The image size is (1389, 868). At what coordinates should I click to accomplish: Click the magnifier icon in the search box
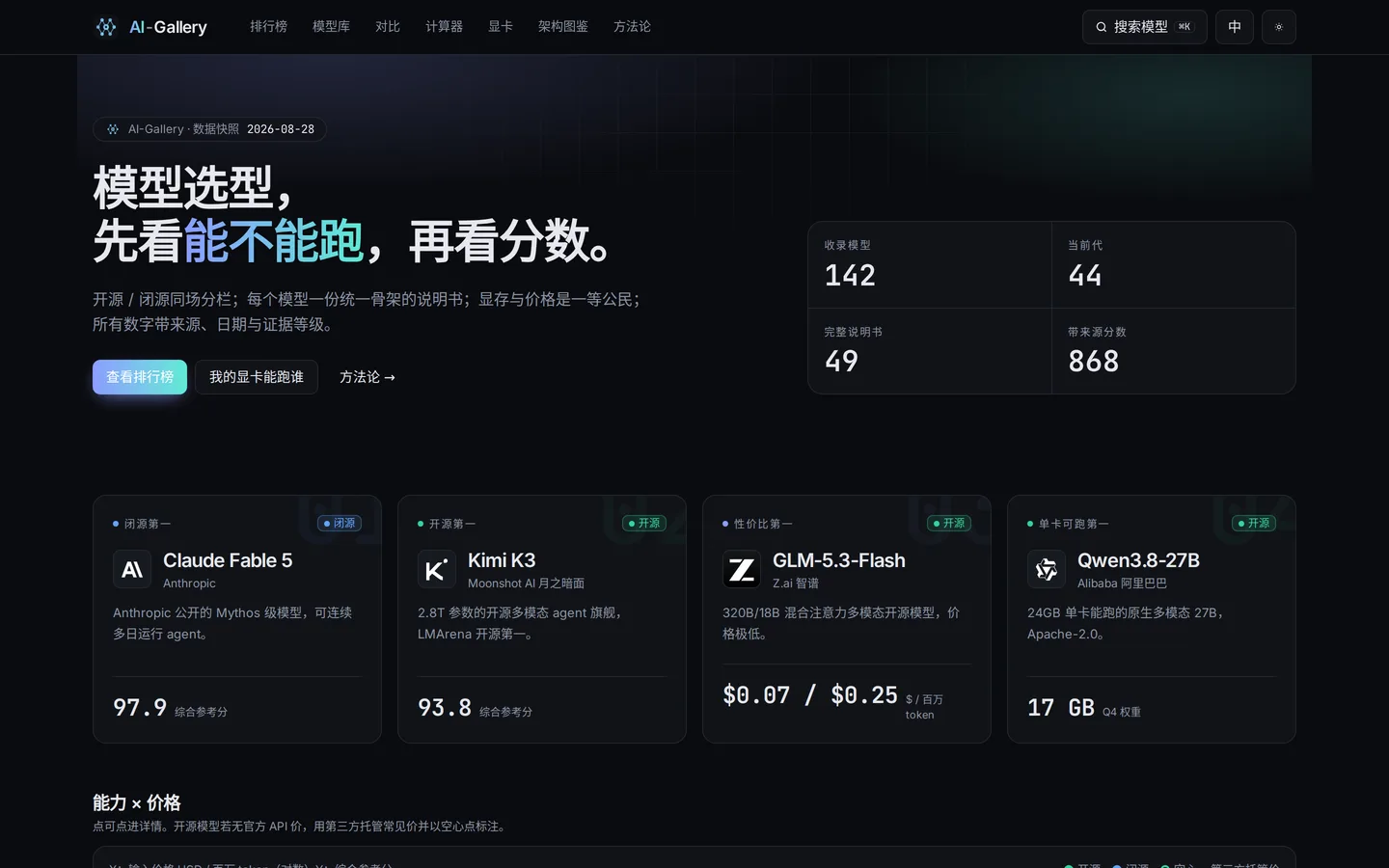(x=1101, y=27)
